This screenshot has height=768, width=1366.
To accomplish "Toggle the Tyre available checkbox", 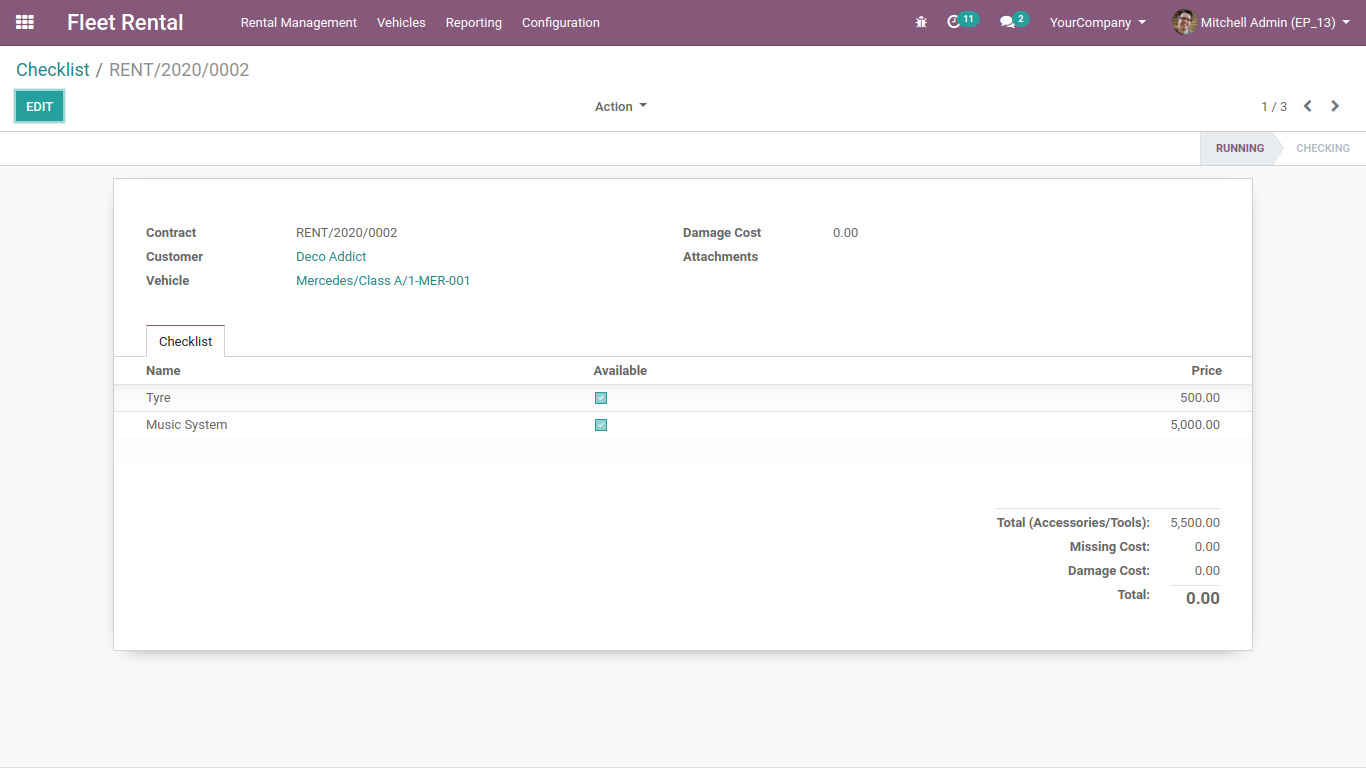I will tap(601, 398).
